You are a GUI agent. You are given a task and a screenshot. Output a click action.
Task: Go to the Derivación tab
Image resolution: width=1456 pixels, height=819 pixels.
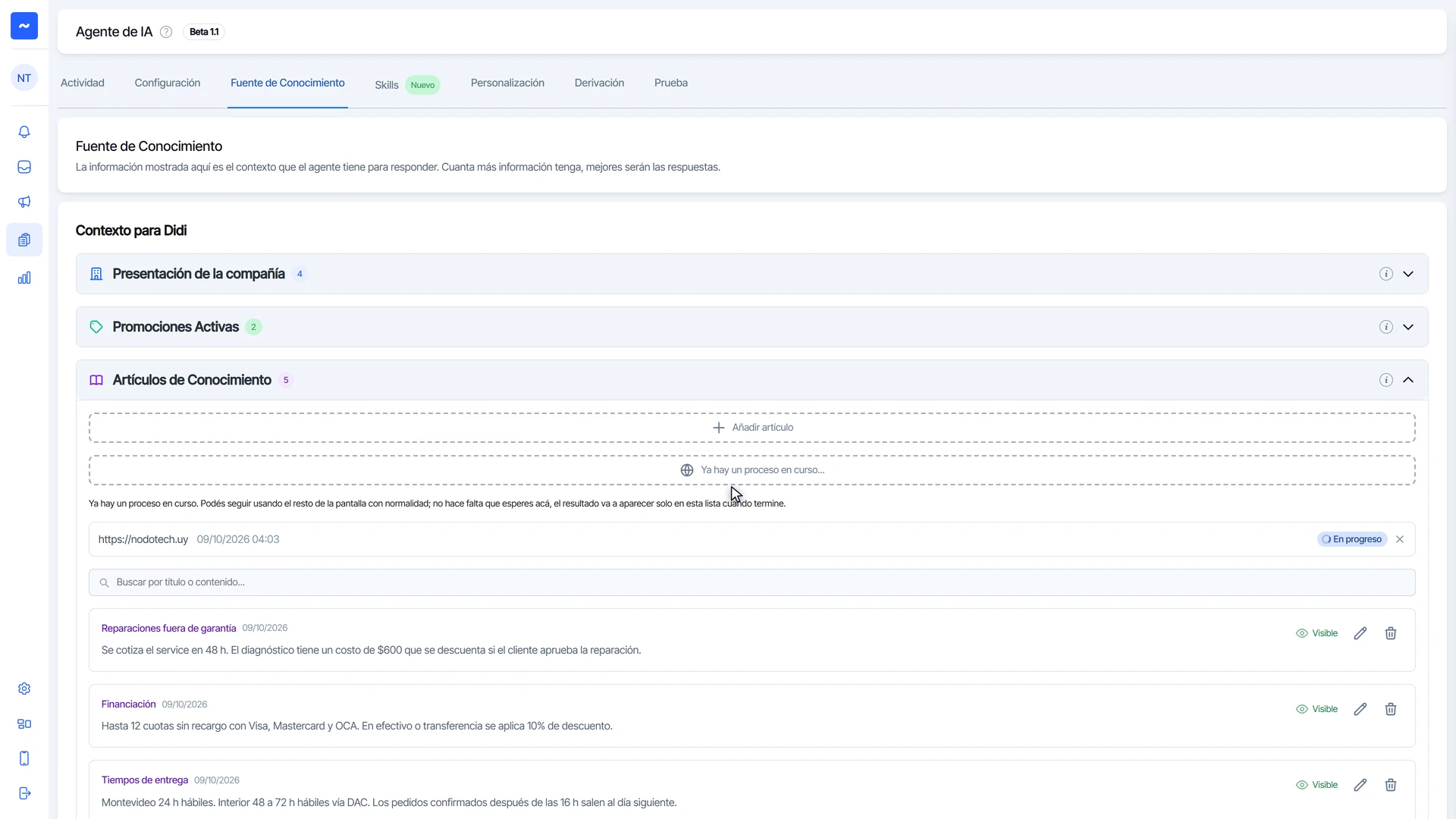599,83
